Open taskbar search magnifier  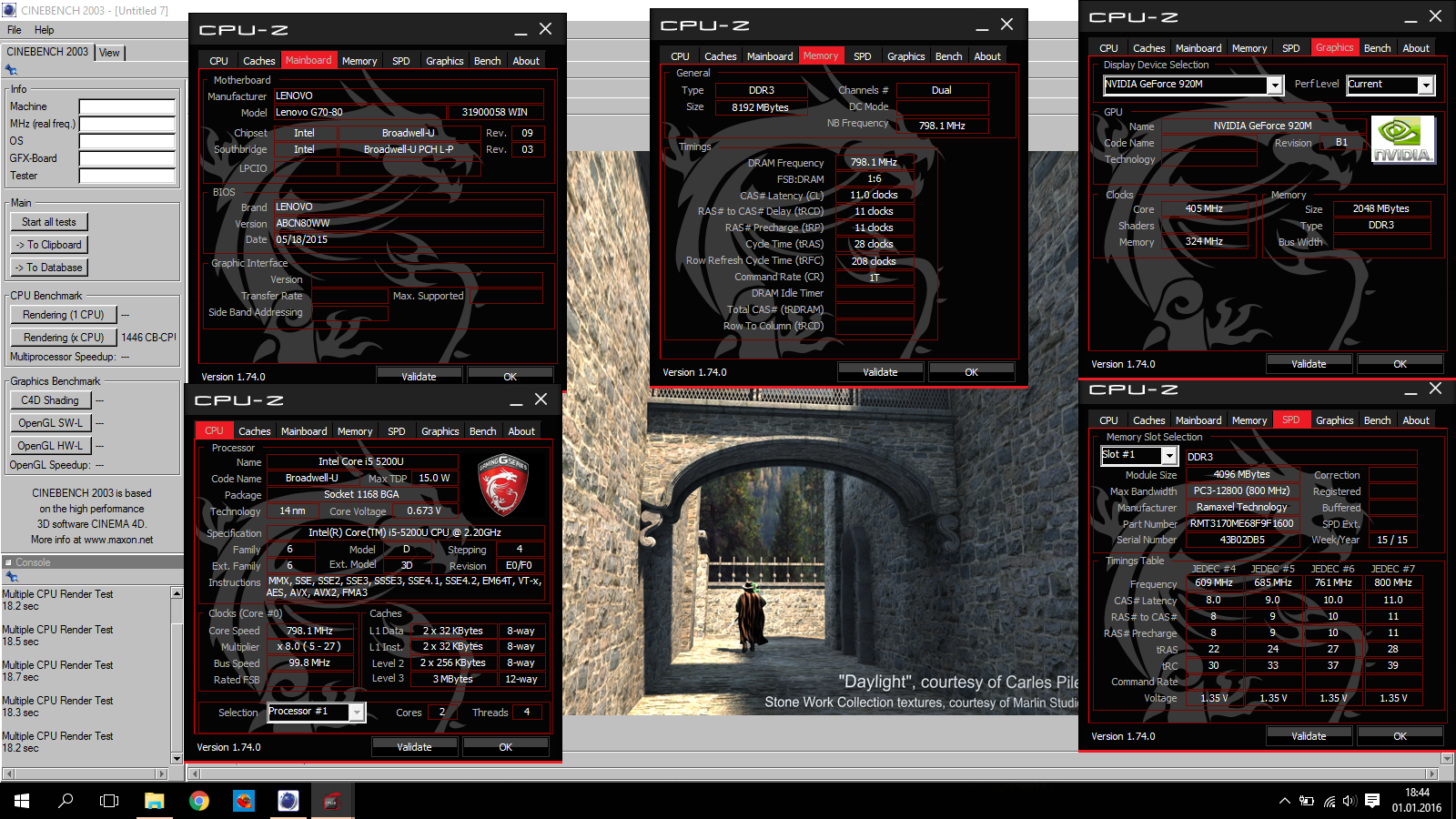click(66, 801)
